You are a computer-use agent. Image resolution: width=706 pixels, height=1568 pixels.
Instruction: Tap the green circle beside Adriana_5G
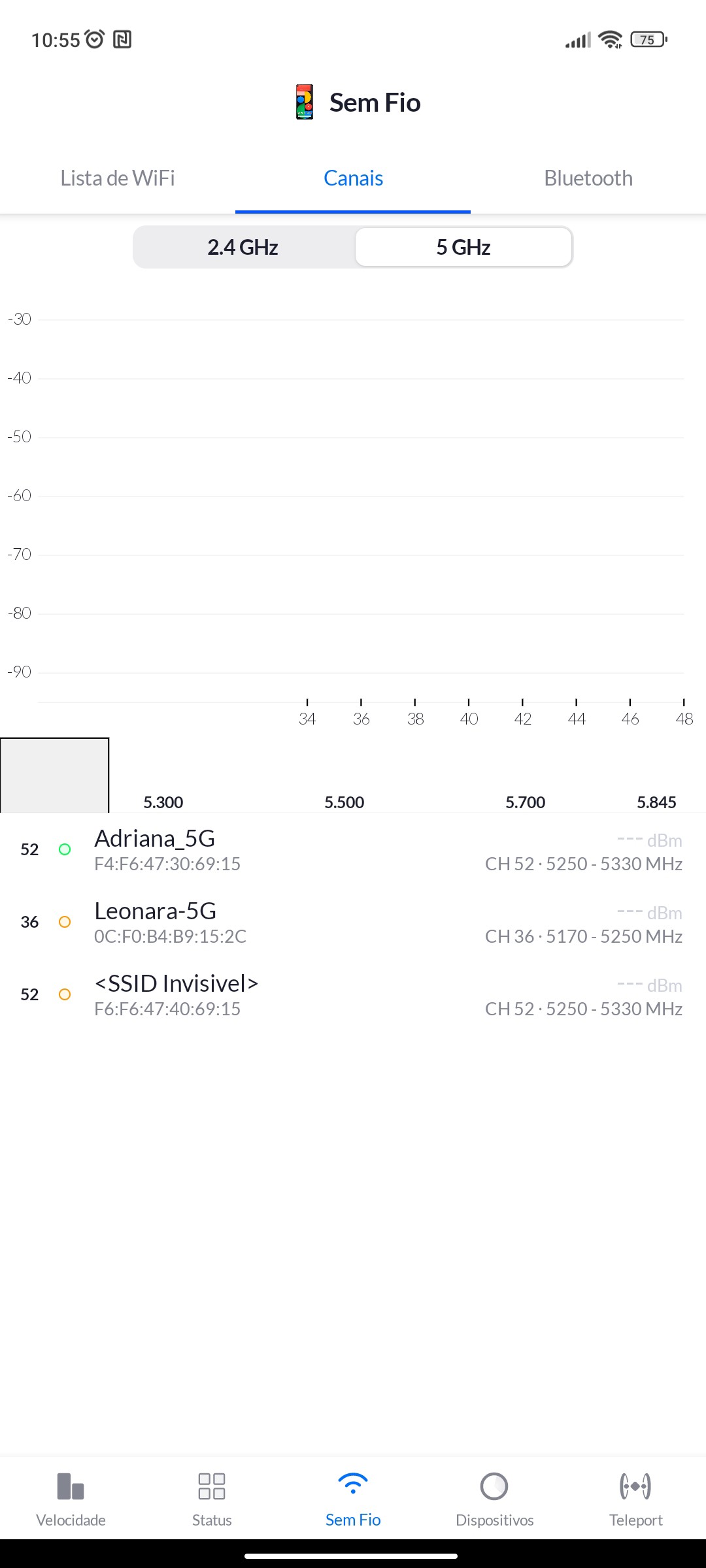click(65, 849)
